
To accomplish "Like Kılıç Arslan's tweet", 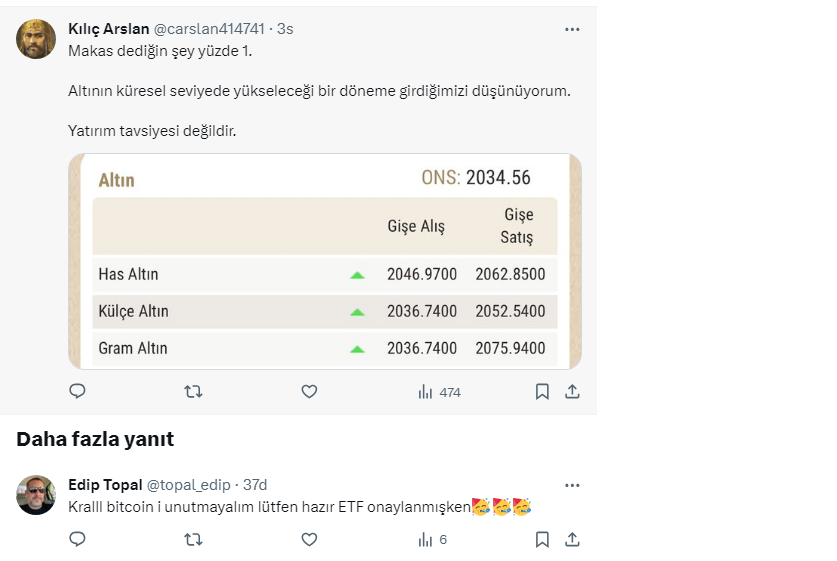I will 309,392.
